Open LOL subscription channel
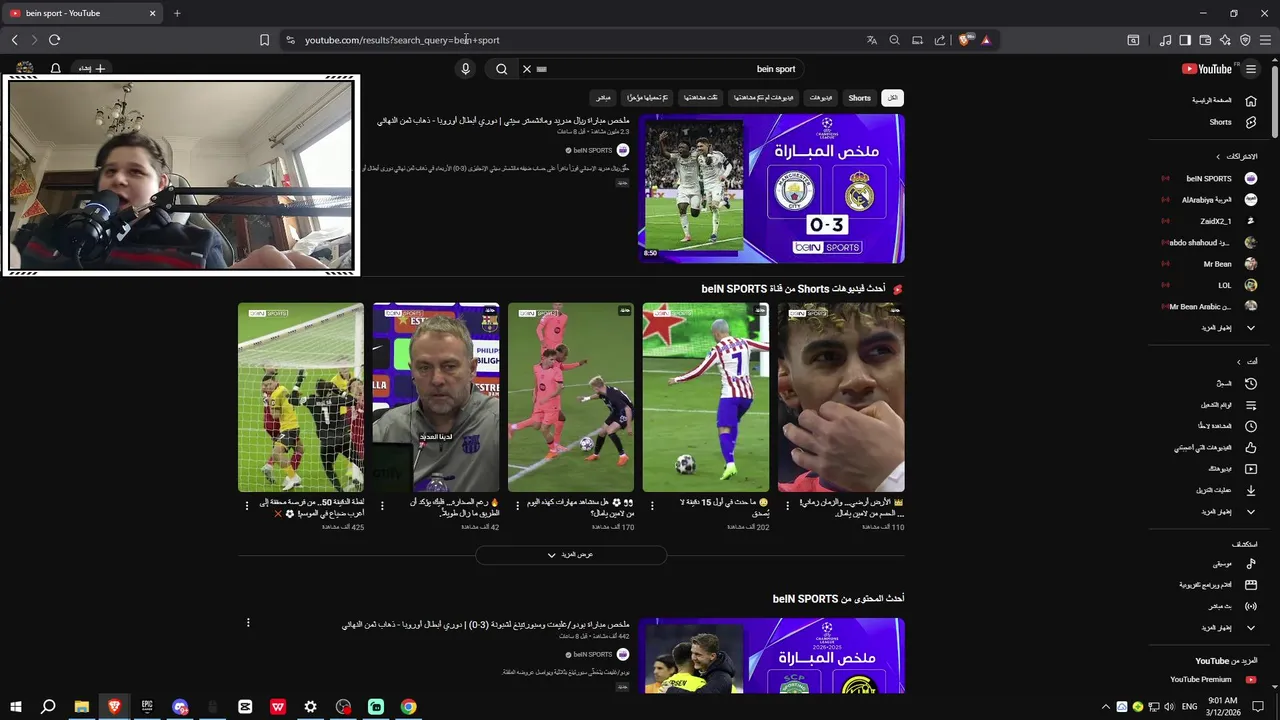1280x720 pixels. coord(1210,285)
